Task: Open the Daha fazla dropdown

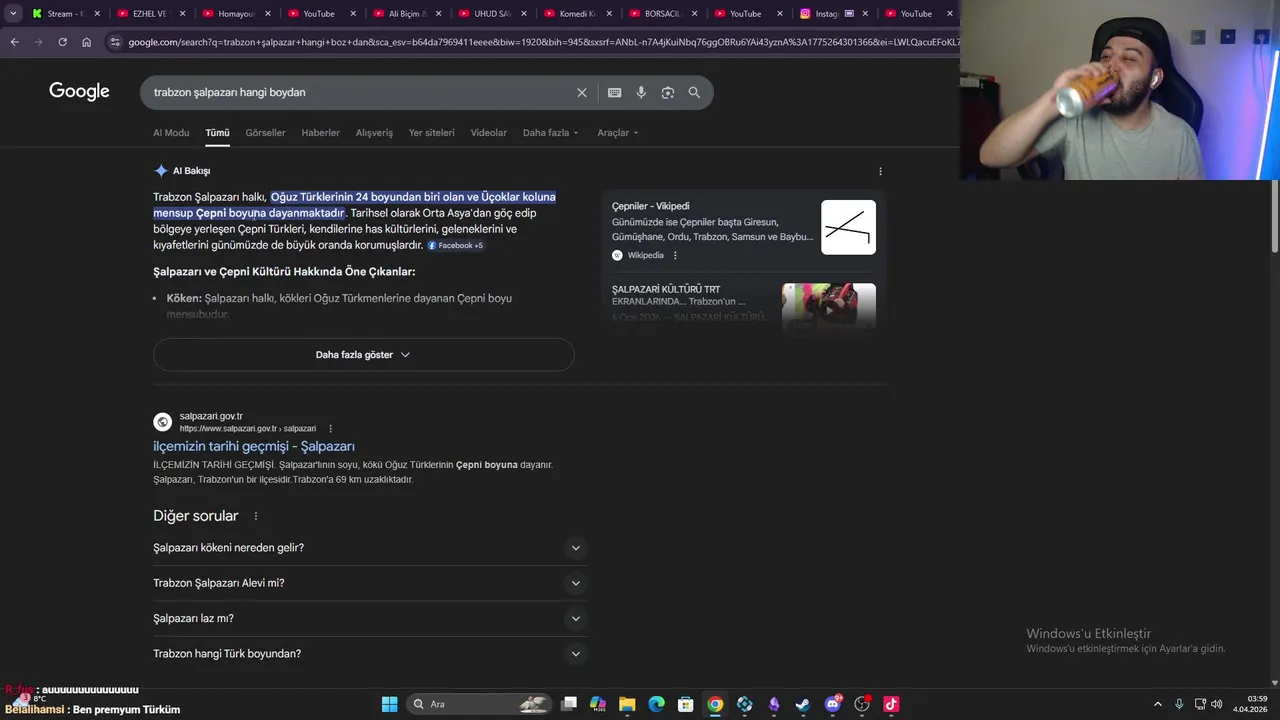Action: pos(550,133)
